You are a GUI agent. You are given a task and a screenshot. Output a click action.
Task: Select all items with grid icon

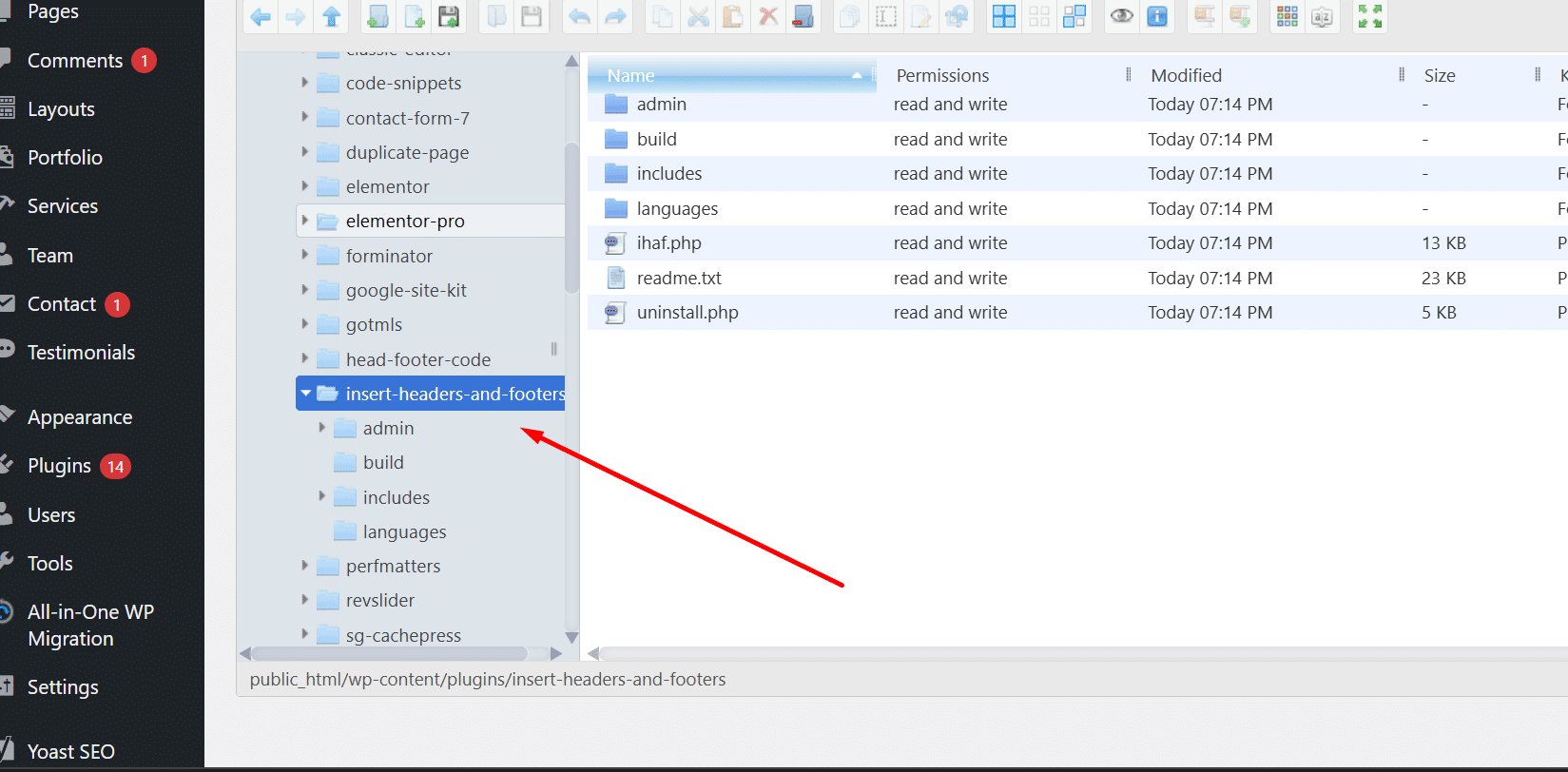[x=1004, y=16]
